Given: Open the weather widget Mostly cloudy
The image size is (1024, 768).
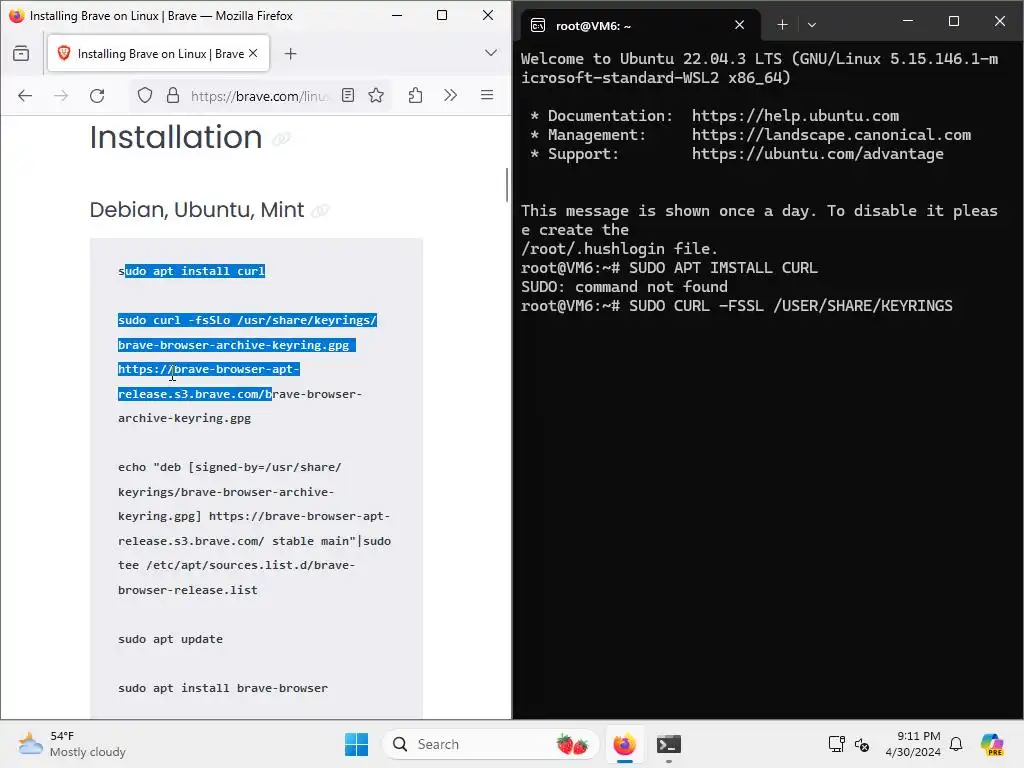Looking at the screenshot, I should tap(72, 744).
